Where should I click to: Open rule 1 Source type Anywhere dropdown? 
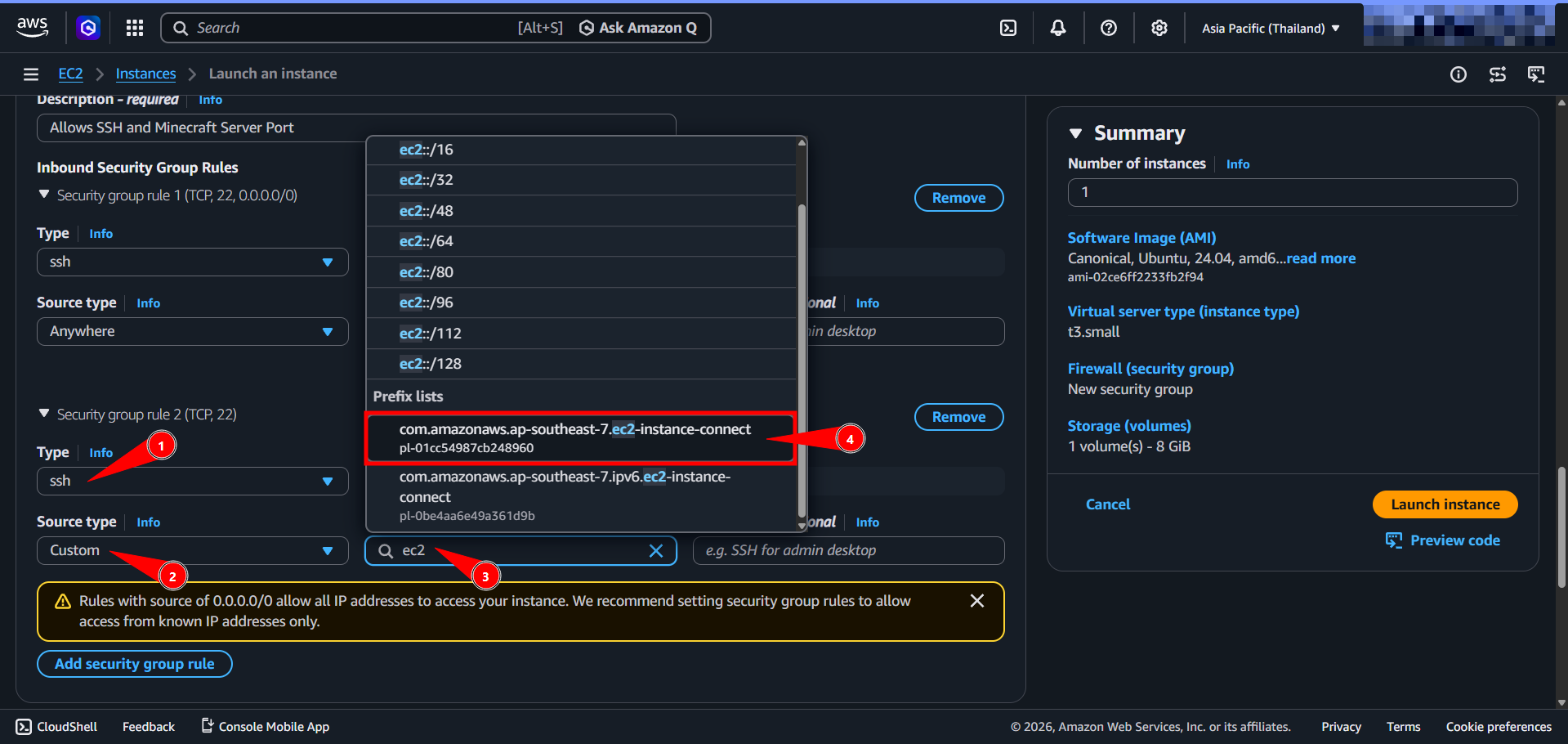point(193,332)
